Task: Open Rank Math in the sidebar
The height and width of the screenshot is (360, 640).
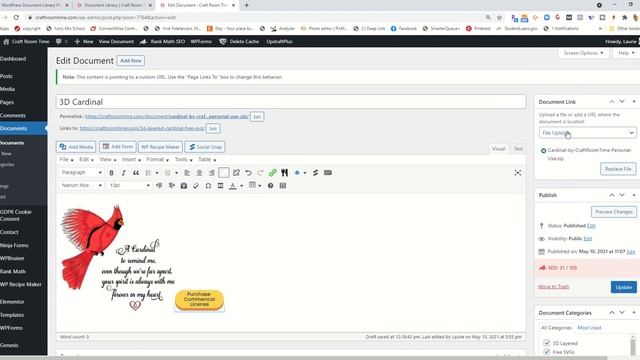Action: (x=13, y=271)
